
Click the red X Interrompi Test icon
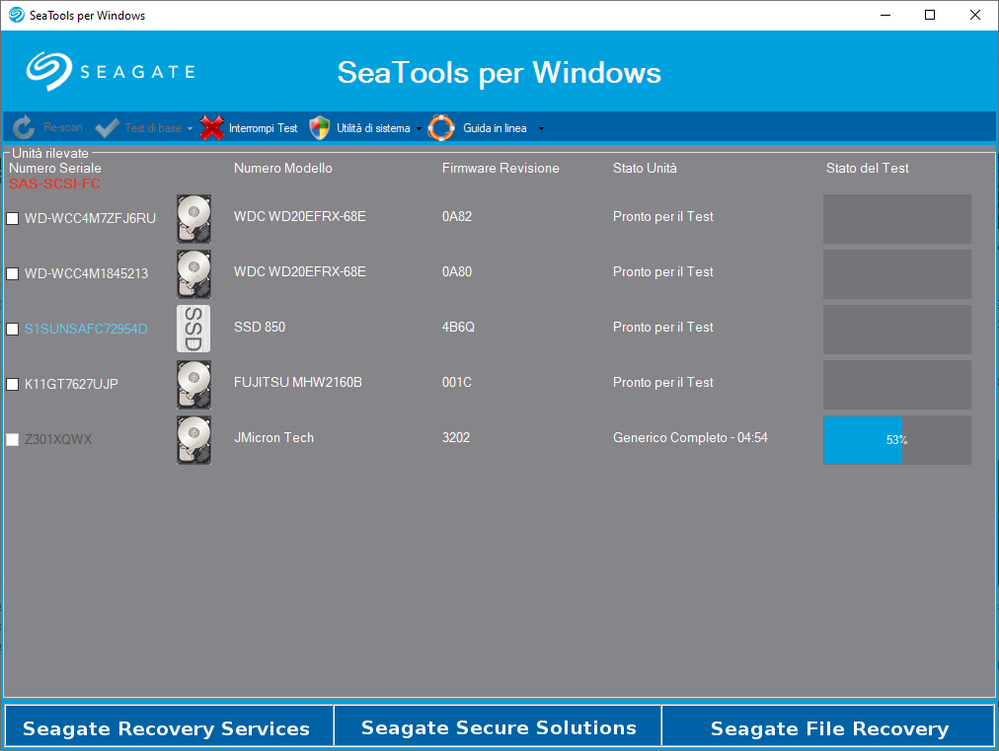pos(212,127)
